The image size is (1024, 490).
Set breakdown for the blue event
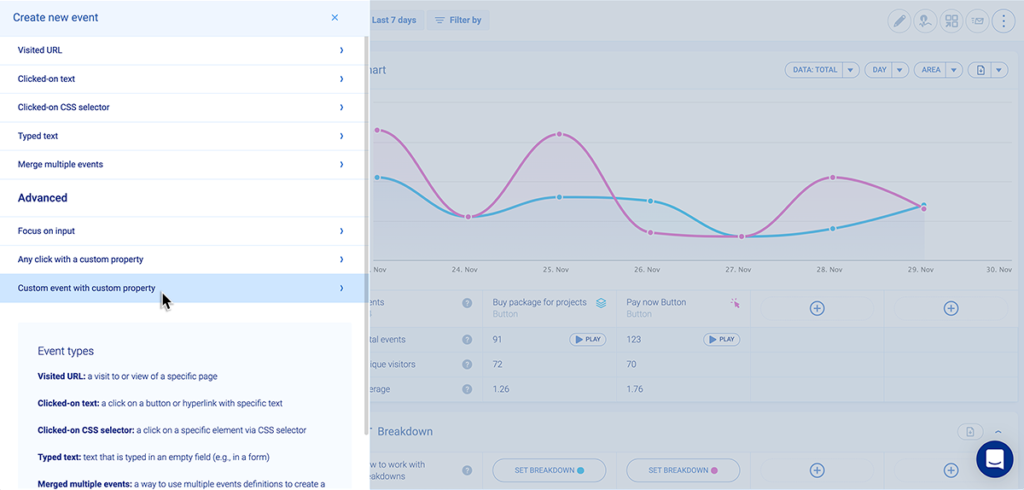pos(549,470)
